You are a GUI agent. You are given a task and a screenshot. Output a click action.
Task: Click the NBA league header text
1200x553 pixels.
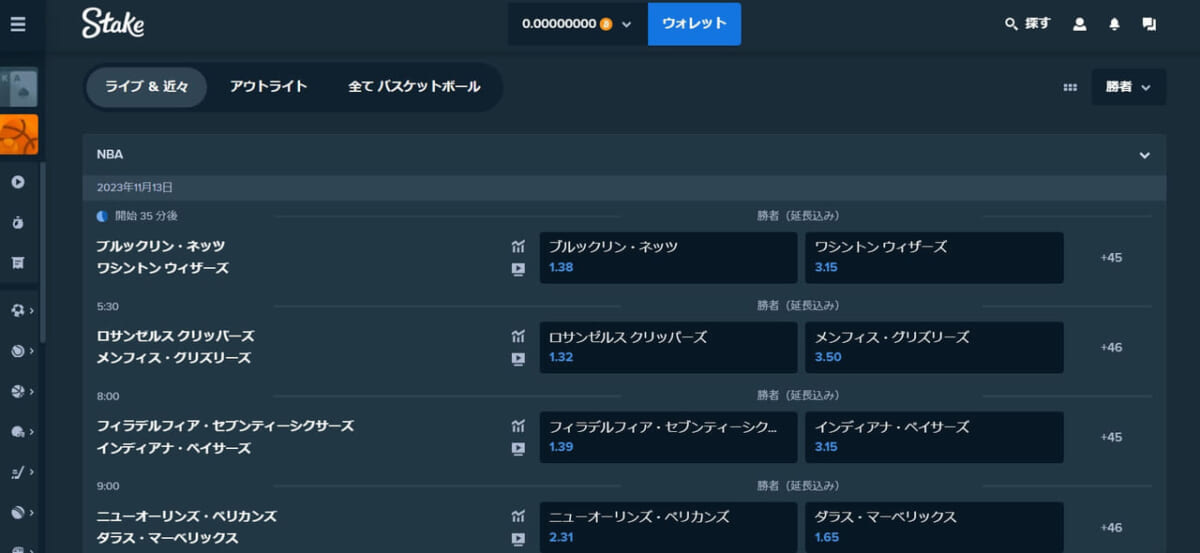pyautogui.click(x=110, y=155)
